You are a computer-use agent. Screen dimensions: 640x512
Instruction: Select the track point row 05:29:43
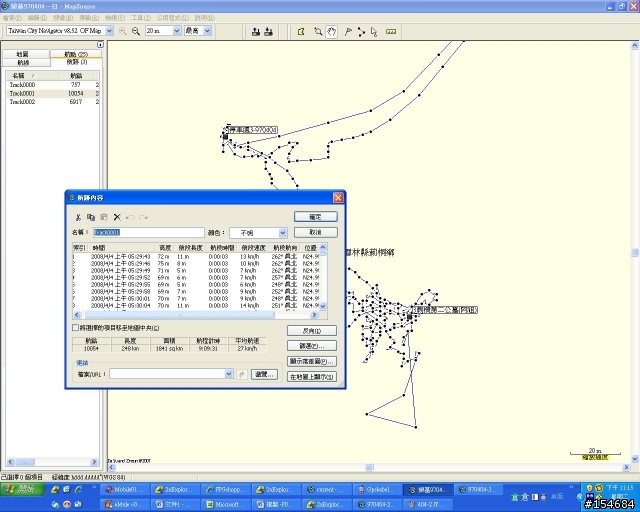196,256
